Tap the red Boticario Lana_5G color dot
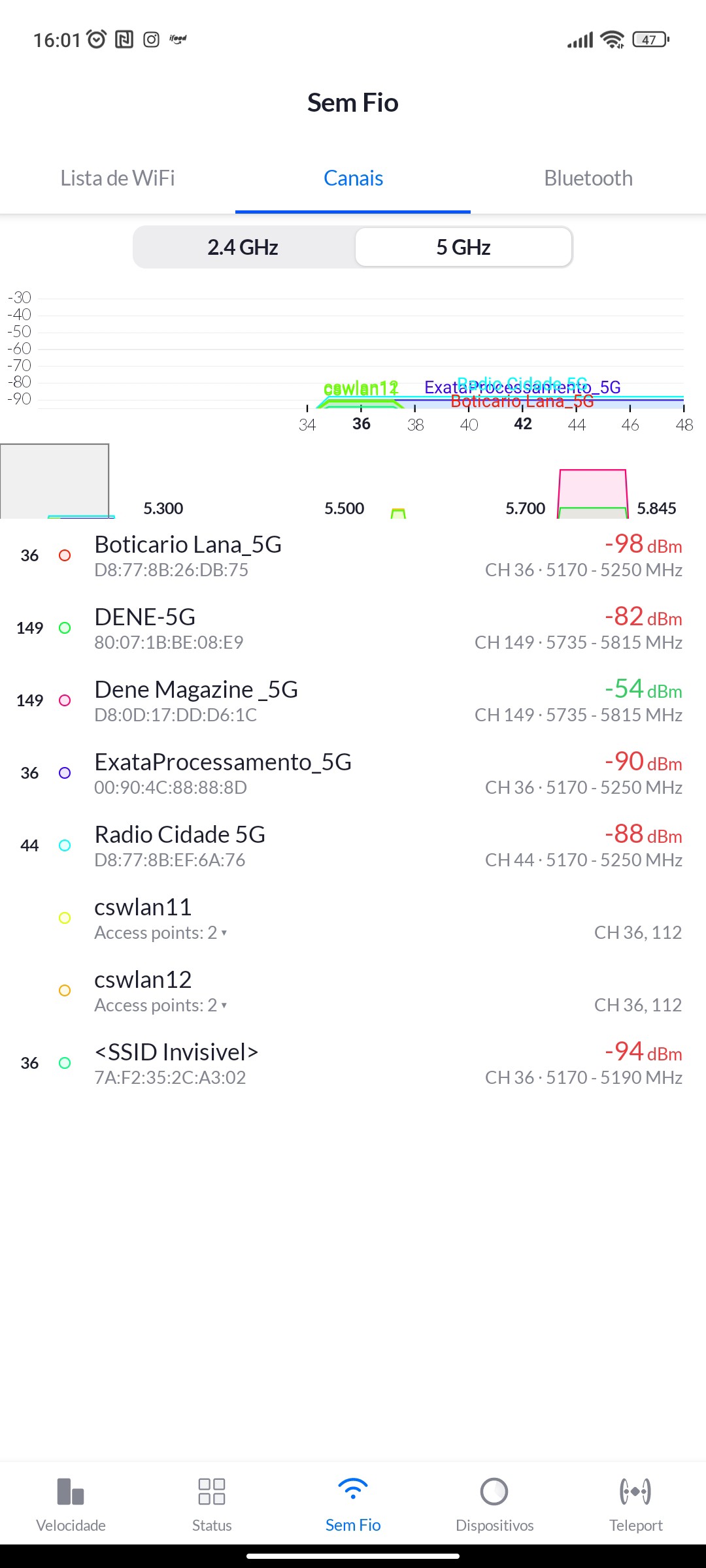 point(65,555)
